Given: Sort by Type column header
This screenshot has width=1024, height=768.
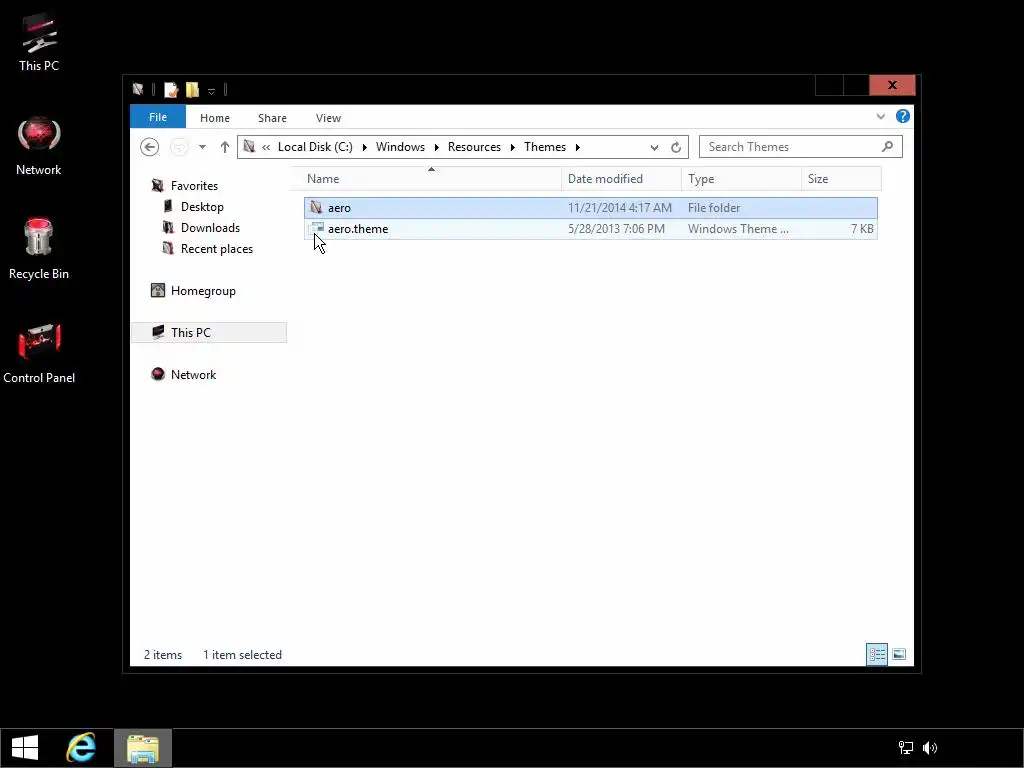Looking at the screenshot, I should 741,179.
